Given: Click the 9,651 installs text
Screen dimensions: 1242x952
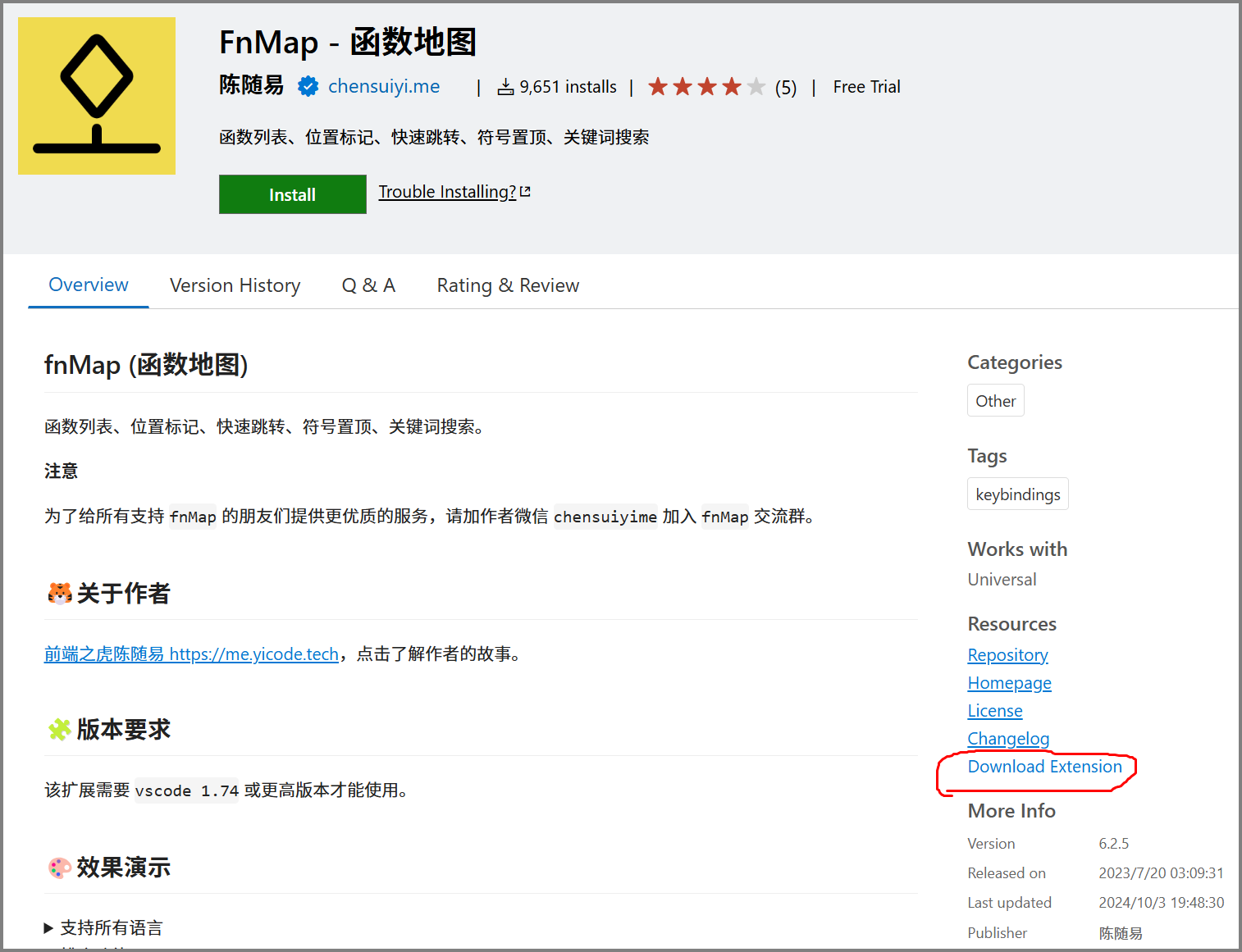Looking at the screenshot, I should 568,87.
